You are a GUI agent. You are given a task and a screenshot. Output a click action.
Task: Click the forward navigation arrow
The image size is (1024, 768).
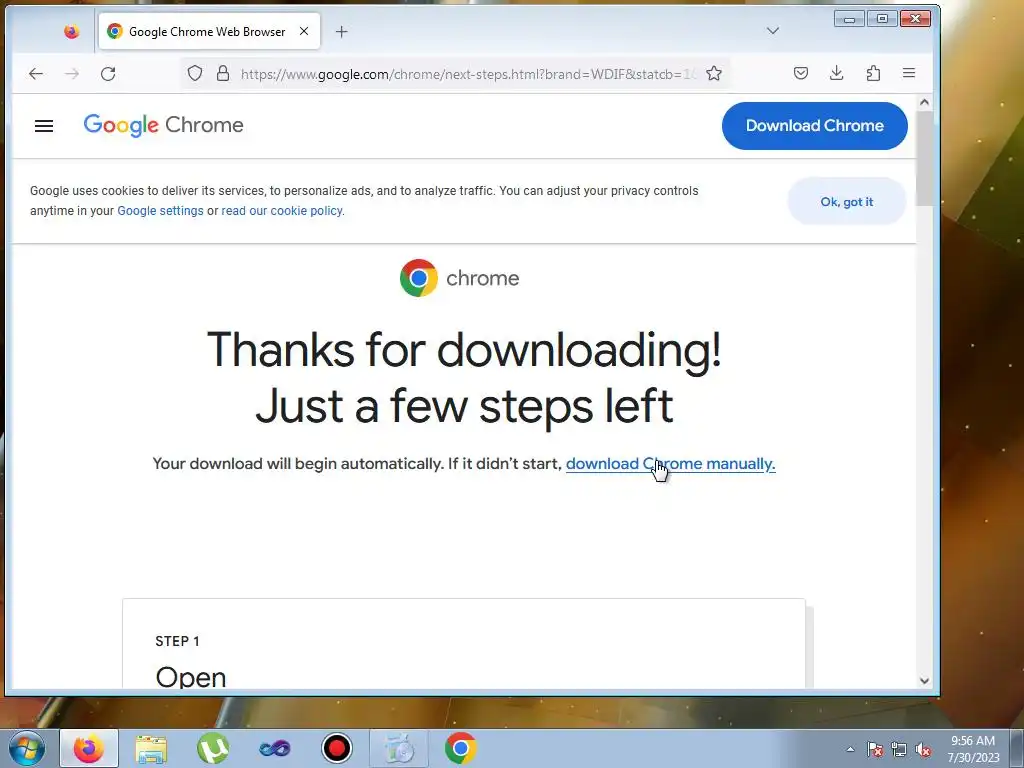72,74
